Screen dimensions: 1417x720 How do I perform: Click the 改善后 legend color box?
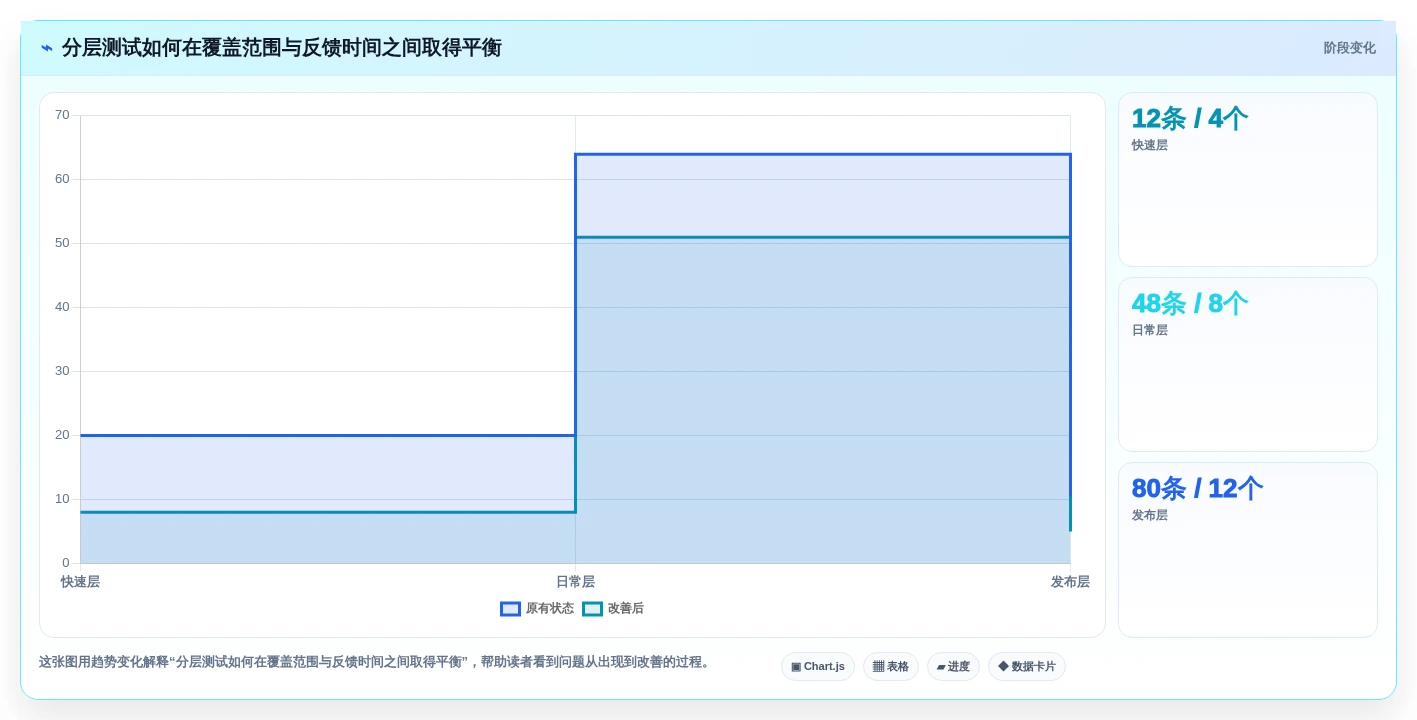coord(592,608)
